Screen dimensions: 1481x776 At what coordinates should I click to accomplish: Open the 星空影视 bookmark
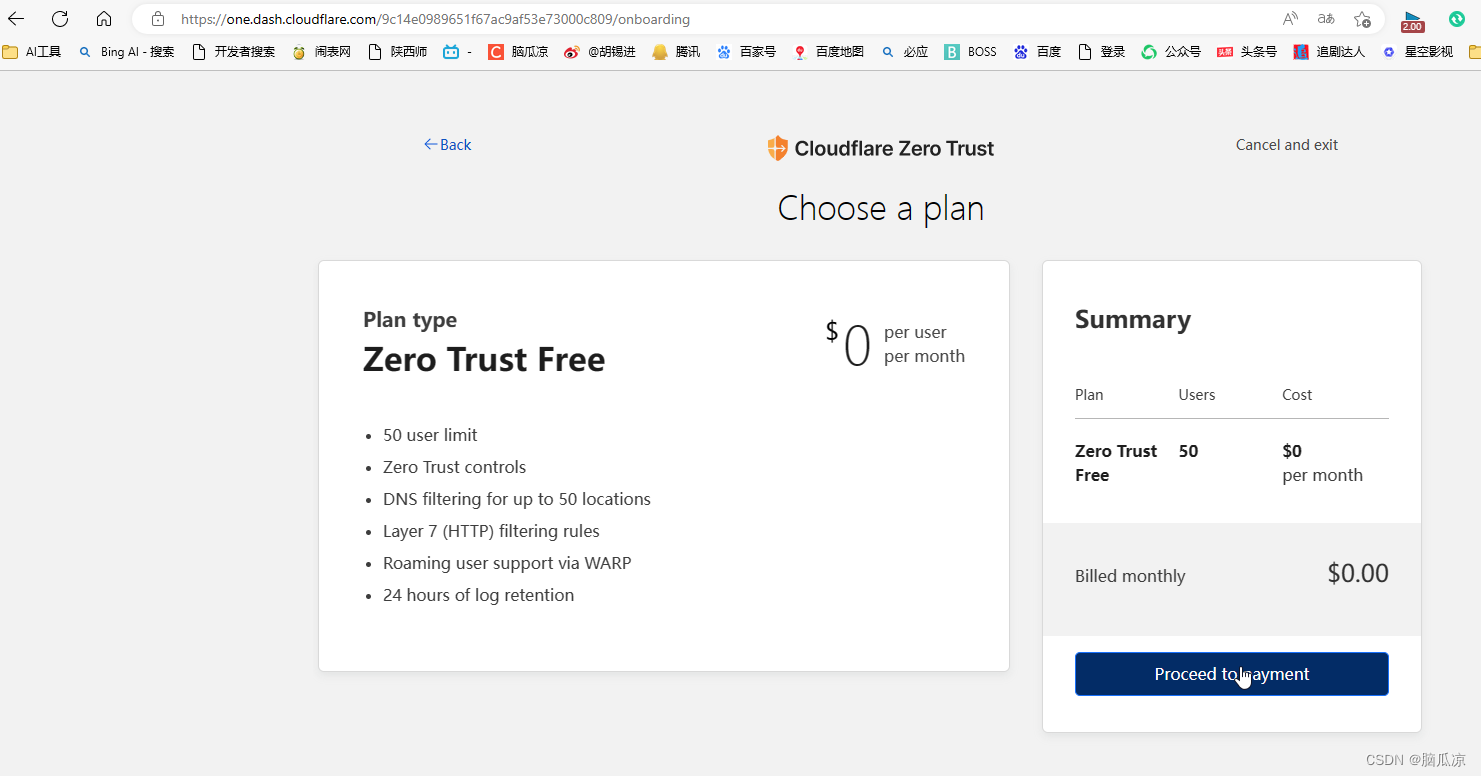pyautogui.click(x=1417, y=52)
